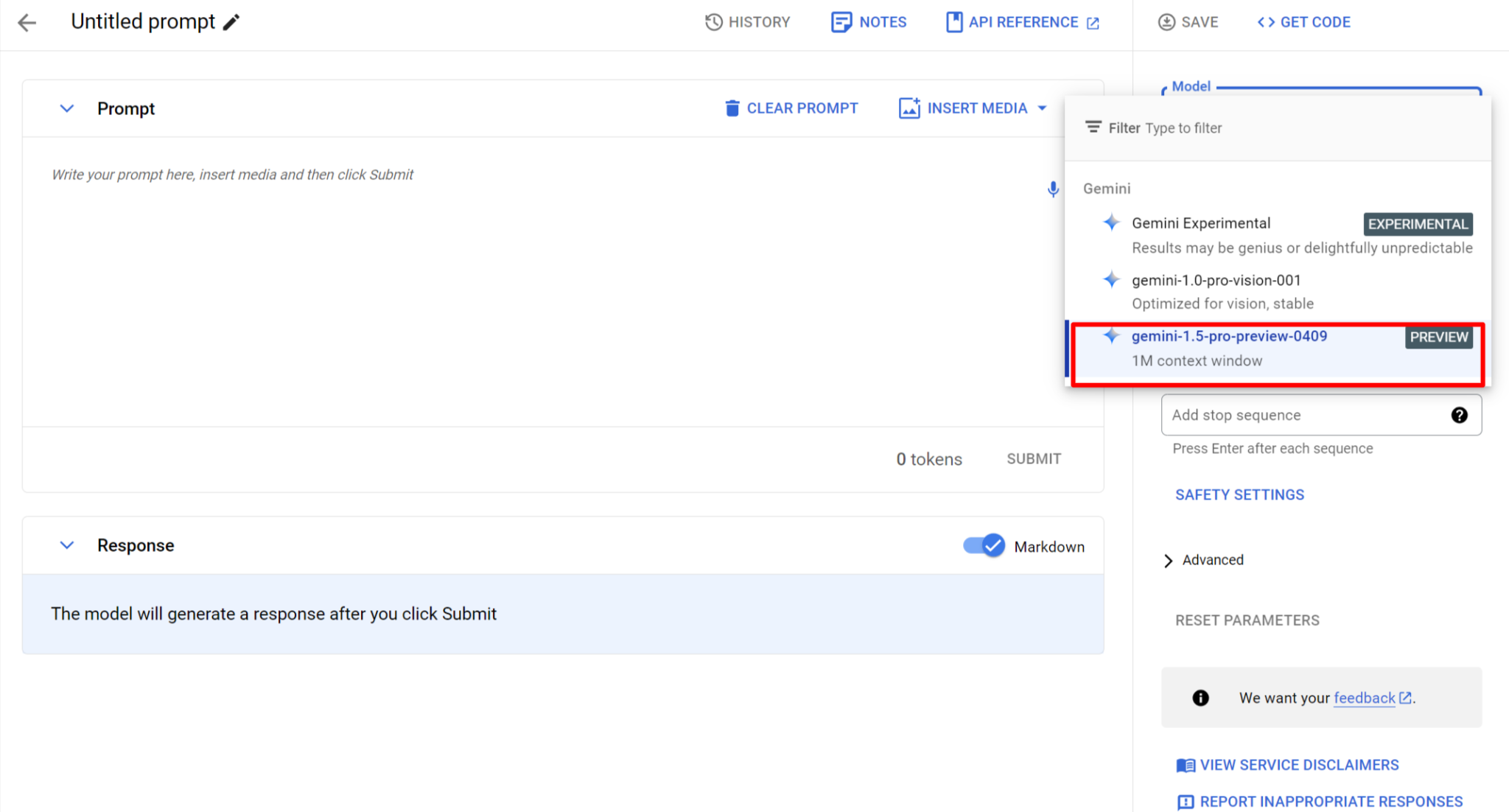Expand the Advanced settings section

(x=1202, y=560)
